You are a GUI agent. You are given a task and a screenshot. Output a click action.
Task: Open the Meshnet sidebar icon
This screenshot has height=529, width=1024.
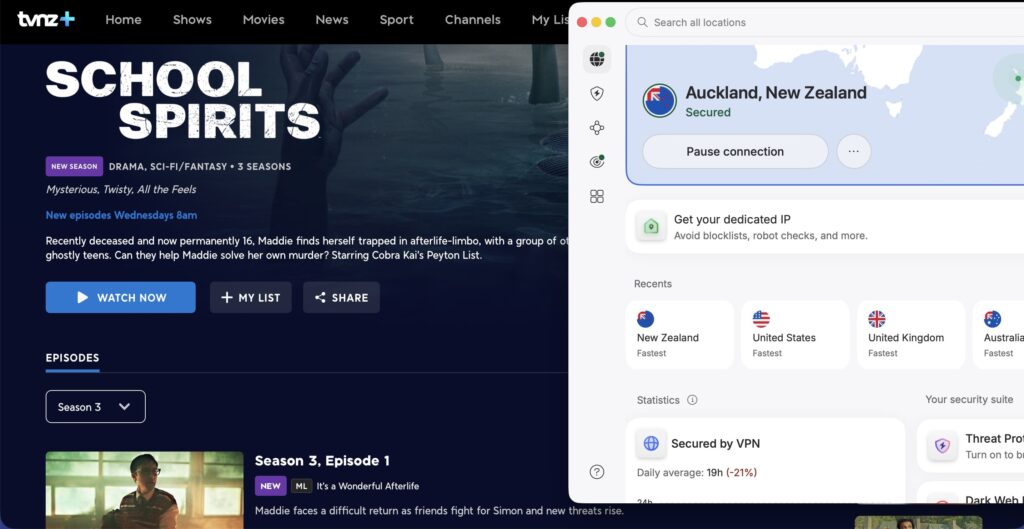597,128
